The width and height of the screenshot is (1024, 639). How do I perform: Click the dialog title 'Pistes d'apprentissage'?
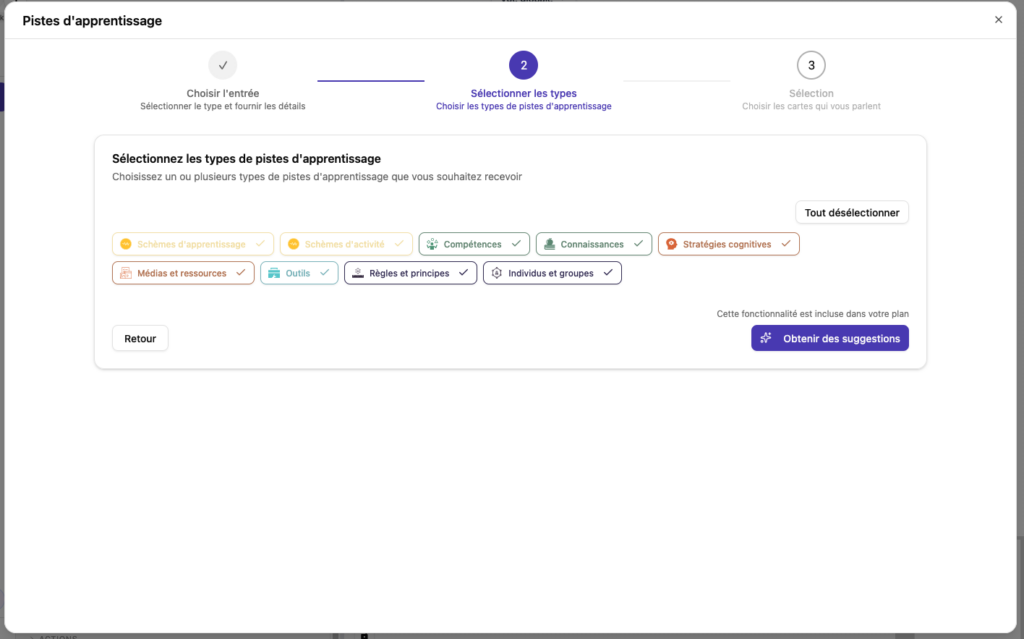(92, 21)
